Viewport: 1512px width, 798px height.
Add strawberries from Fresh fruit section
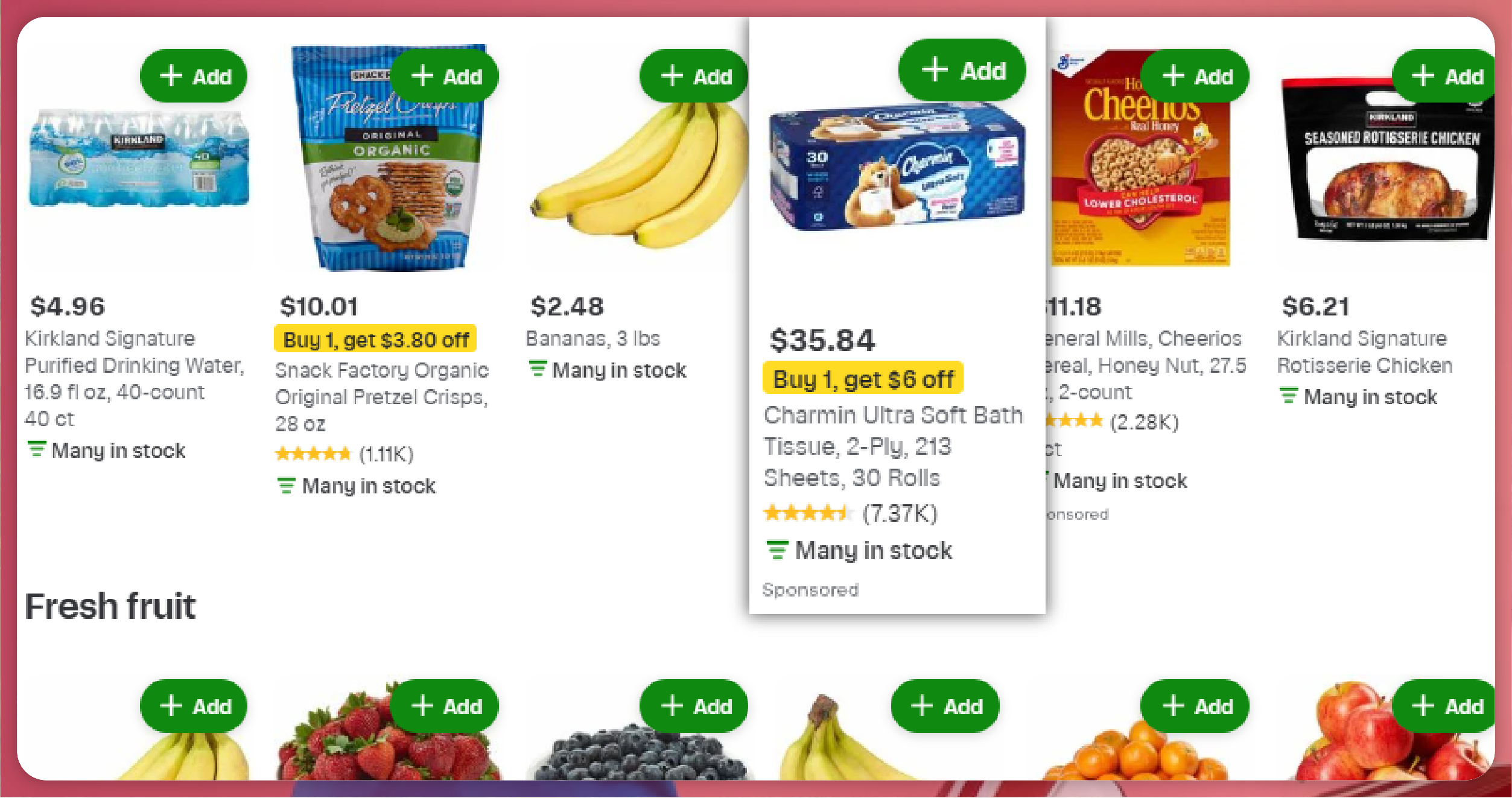tap(445, 706)
